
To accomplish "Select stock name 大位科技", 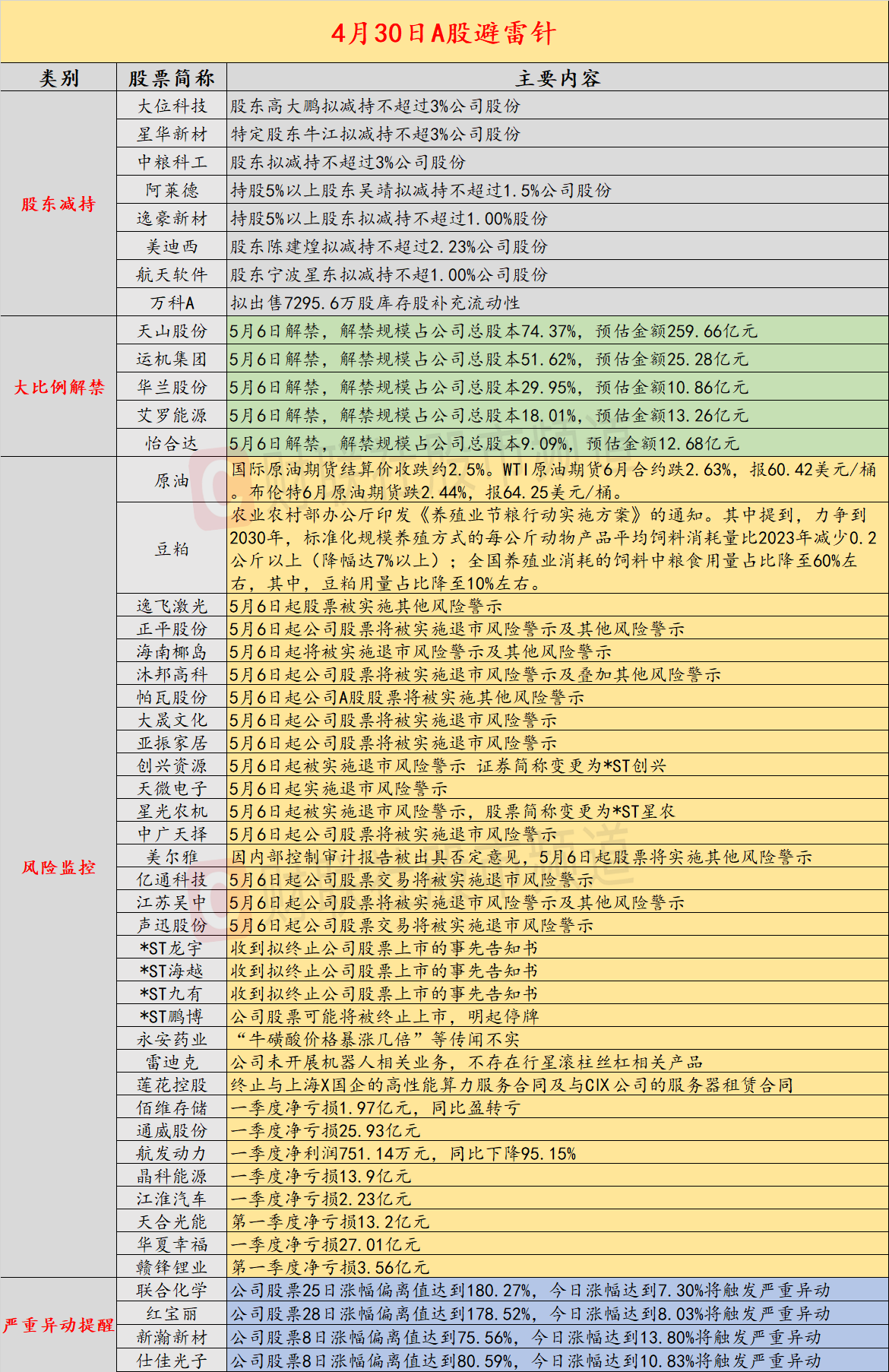I will pyautogui.click(x=172, y=106).
